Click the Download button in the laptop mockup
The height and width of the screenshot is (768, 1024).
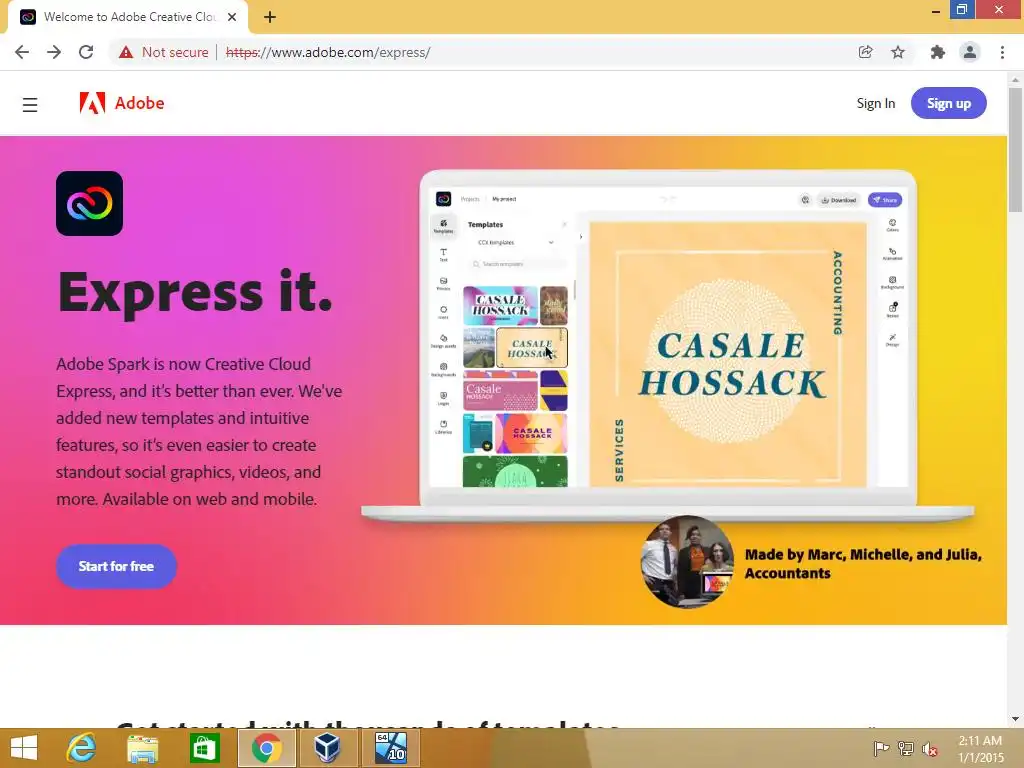click(x=839, y=200)
